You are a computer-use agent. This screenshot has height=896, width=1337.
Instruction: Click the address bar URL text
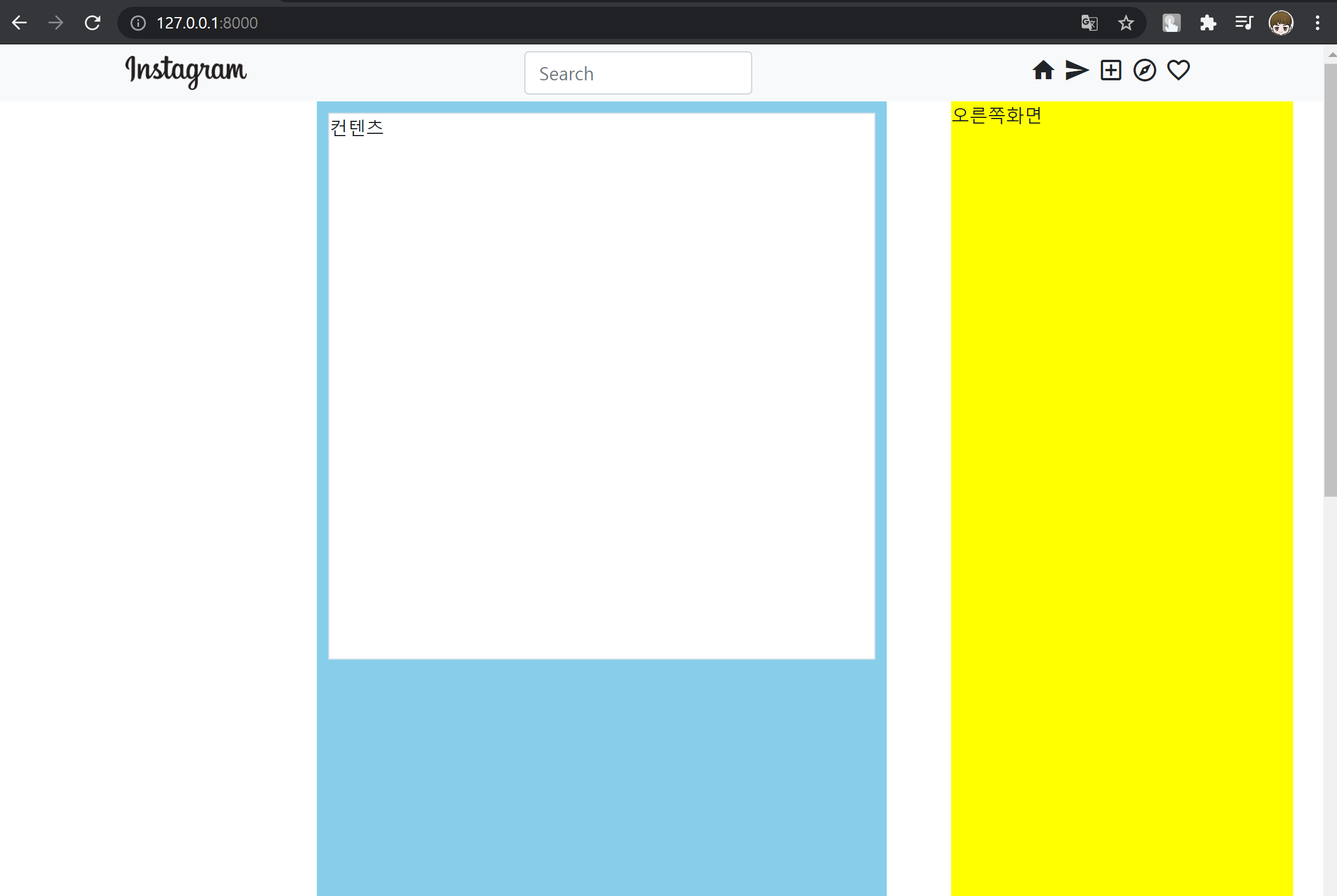[207, 23]
